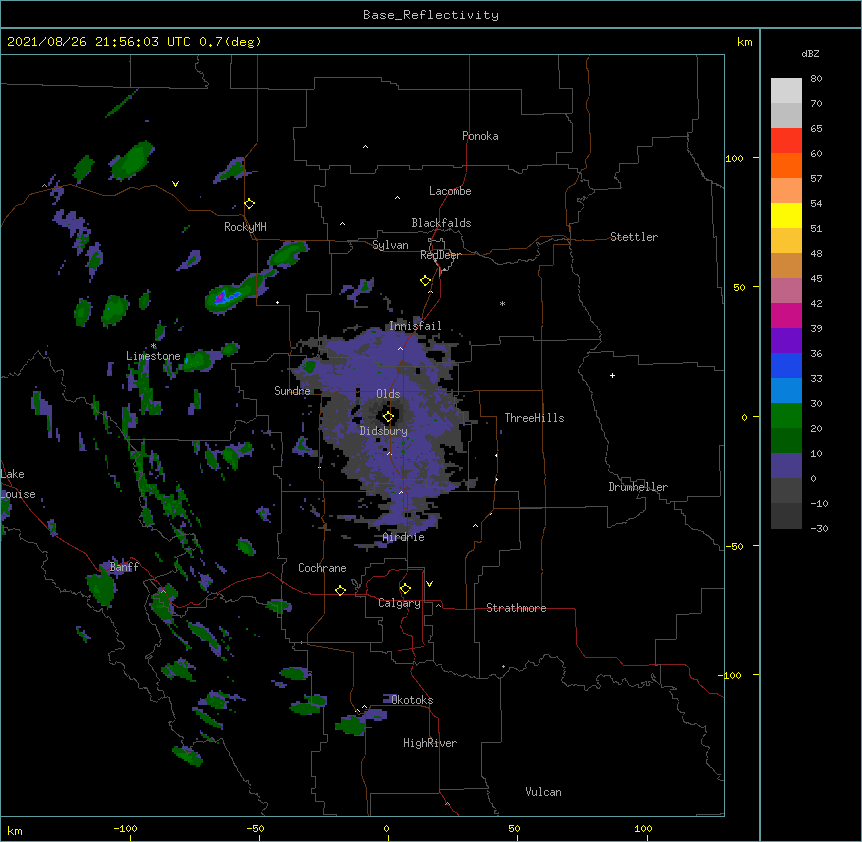Click the Innisfail city label

[x=415, y=326]
